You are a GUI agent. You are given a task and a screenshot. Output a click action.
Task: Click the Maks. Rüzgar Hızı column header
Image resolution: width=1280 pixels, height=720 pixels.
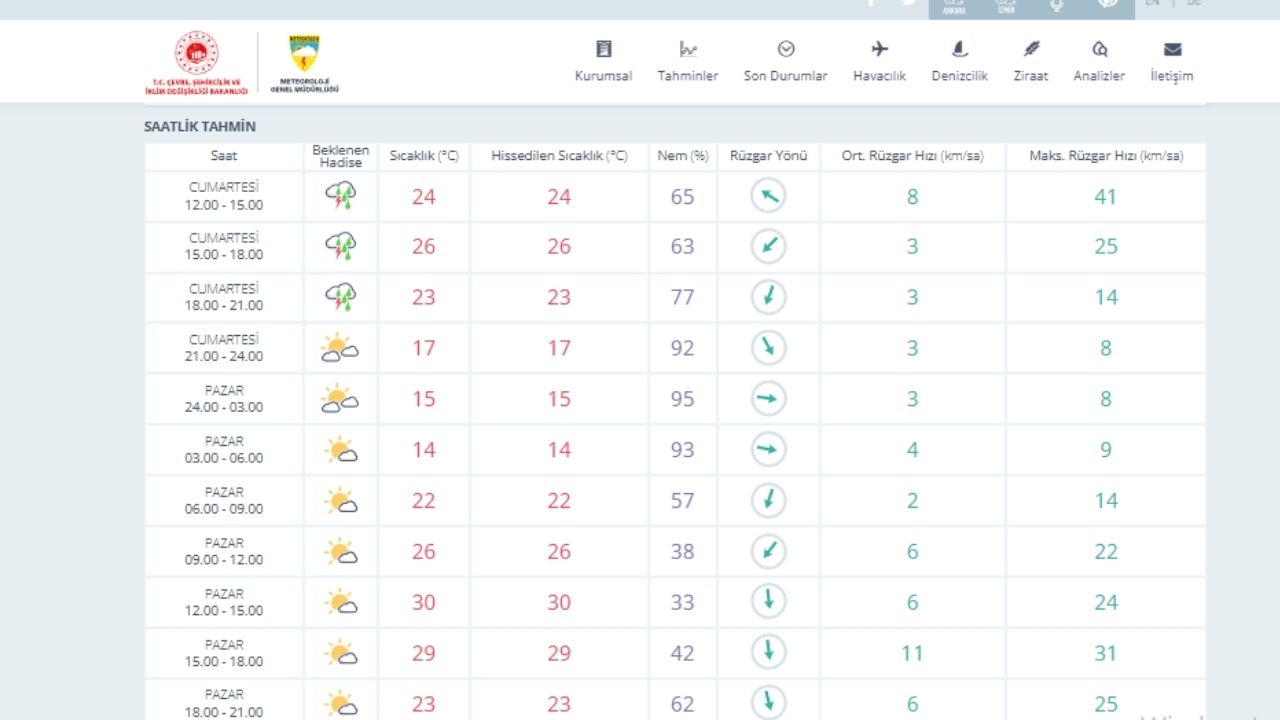point(1106,156)
